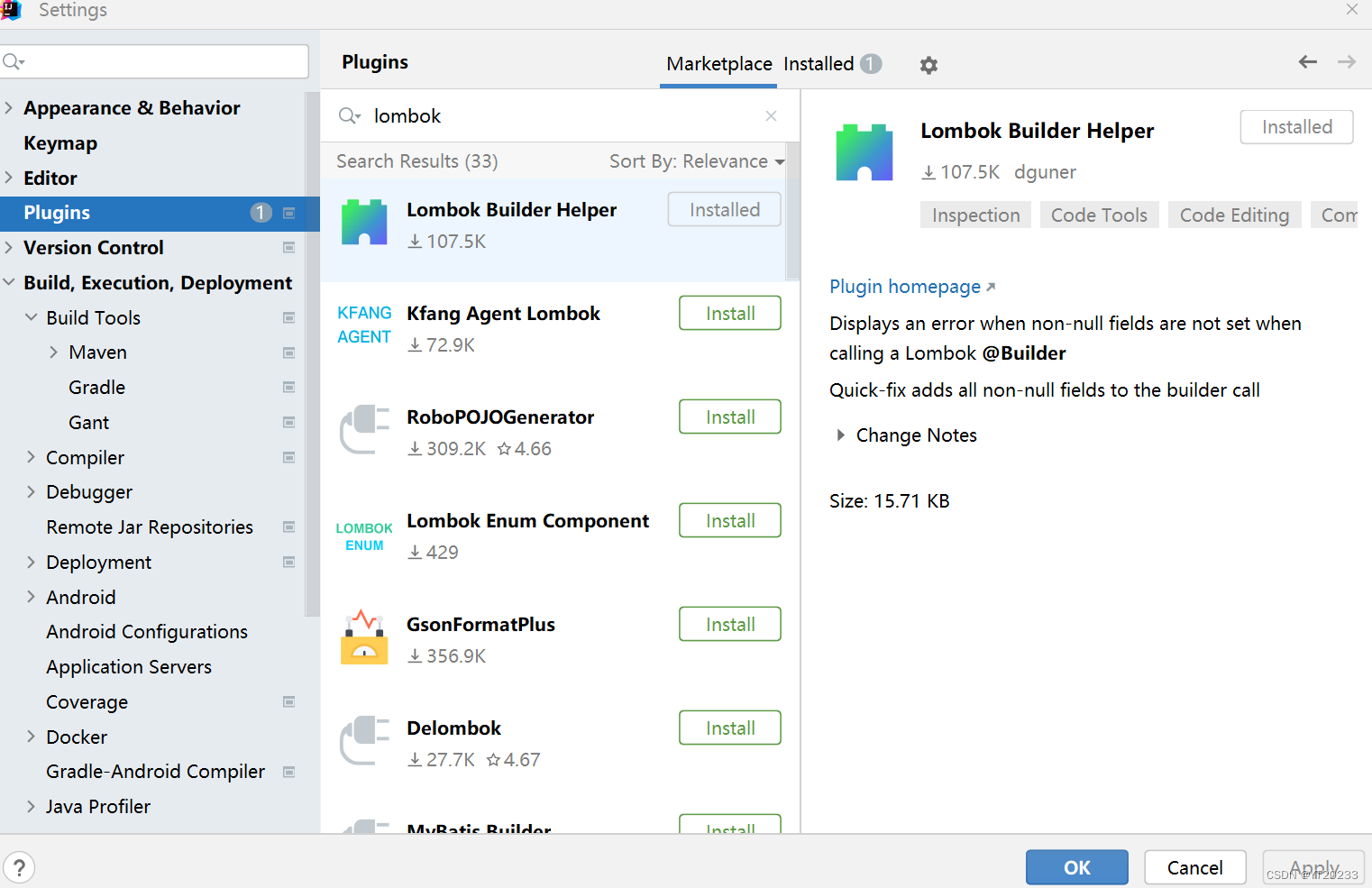Click the project-level icon beside Gradle

(289, 387)
